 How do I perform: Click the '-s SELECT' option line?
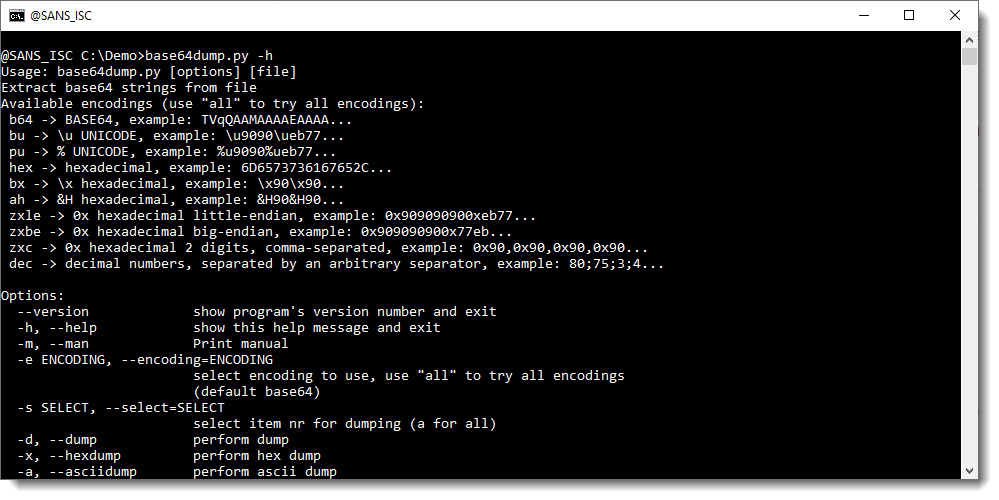121,408
